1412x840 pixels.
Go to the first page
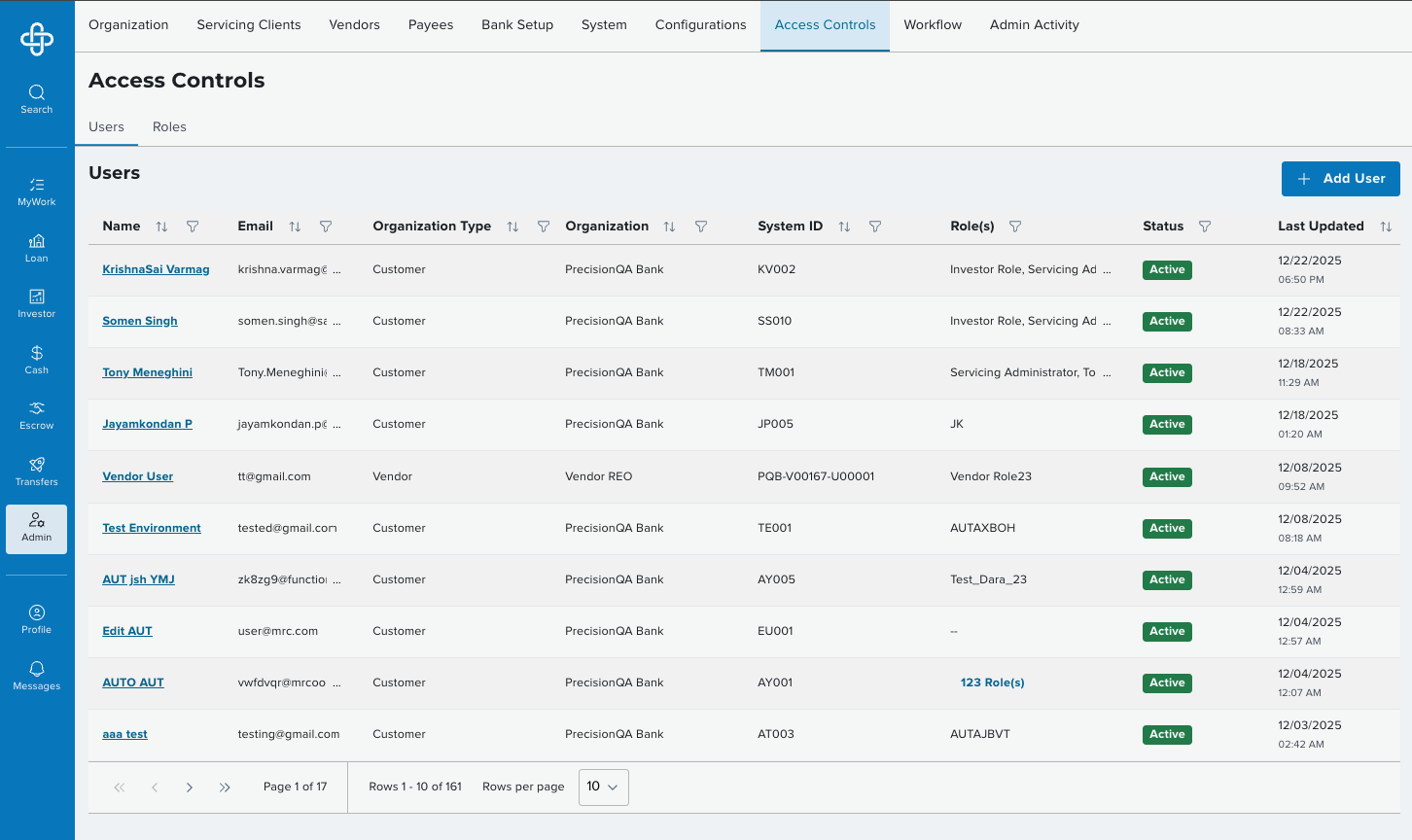120,787
